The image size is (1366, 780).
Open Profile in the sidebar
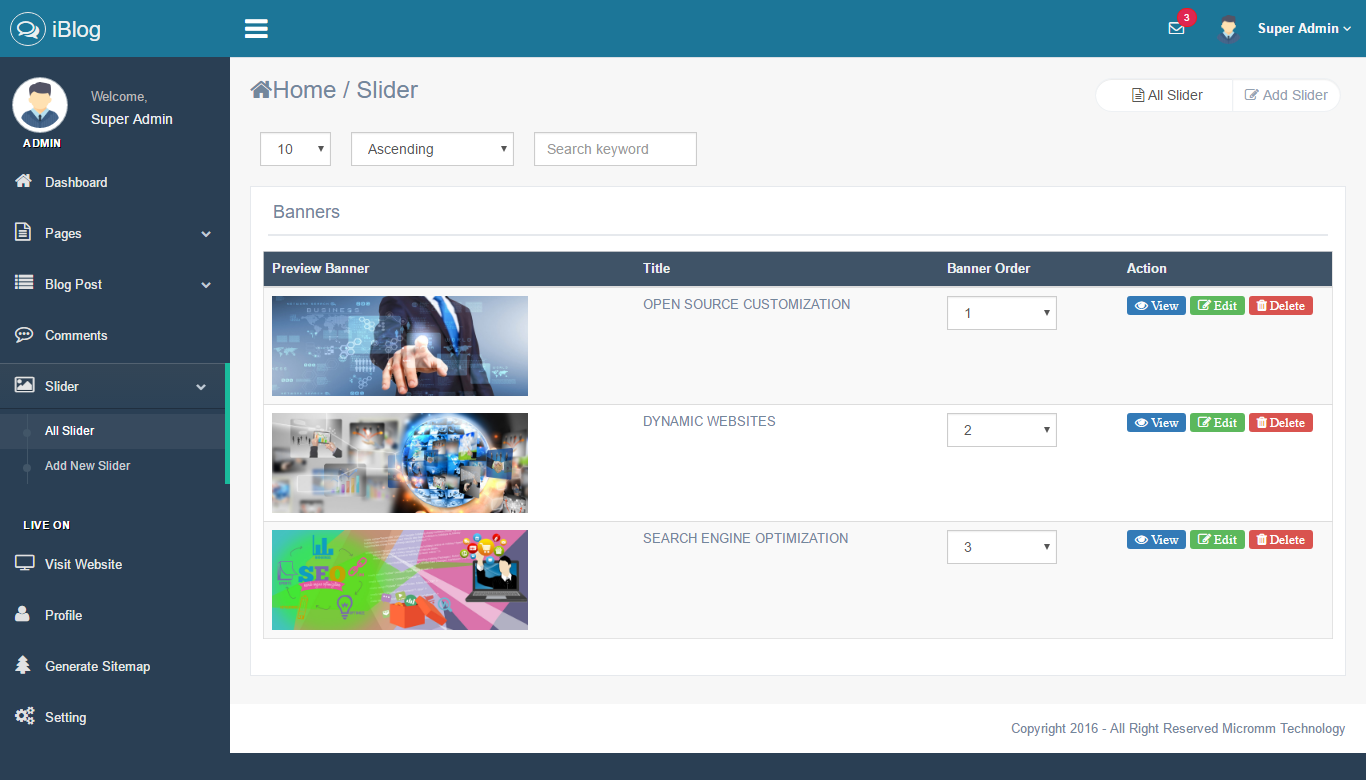coord(63,615)
